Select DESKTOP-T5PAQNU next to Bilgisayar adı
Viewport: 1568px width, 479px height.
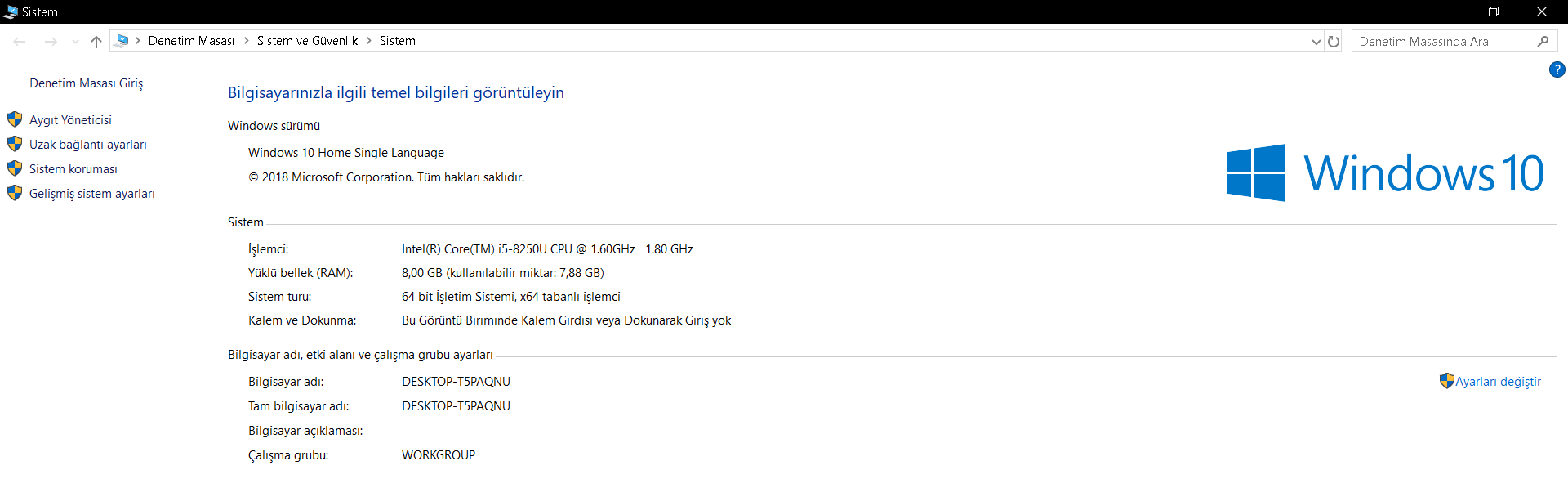[456, 382]
